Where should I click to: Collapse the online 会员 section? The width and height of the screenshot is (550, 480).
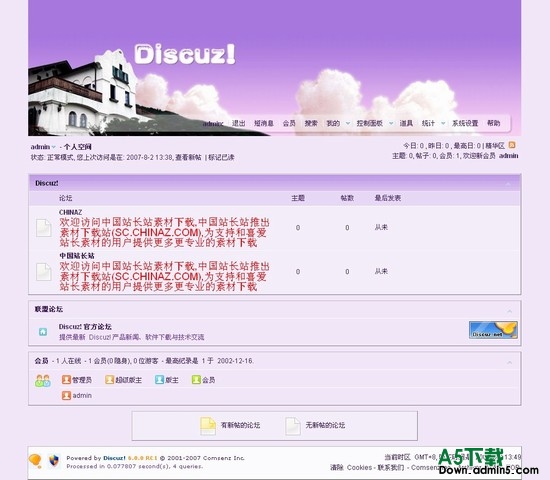pyautogui.click(x=510, y=362)
